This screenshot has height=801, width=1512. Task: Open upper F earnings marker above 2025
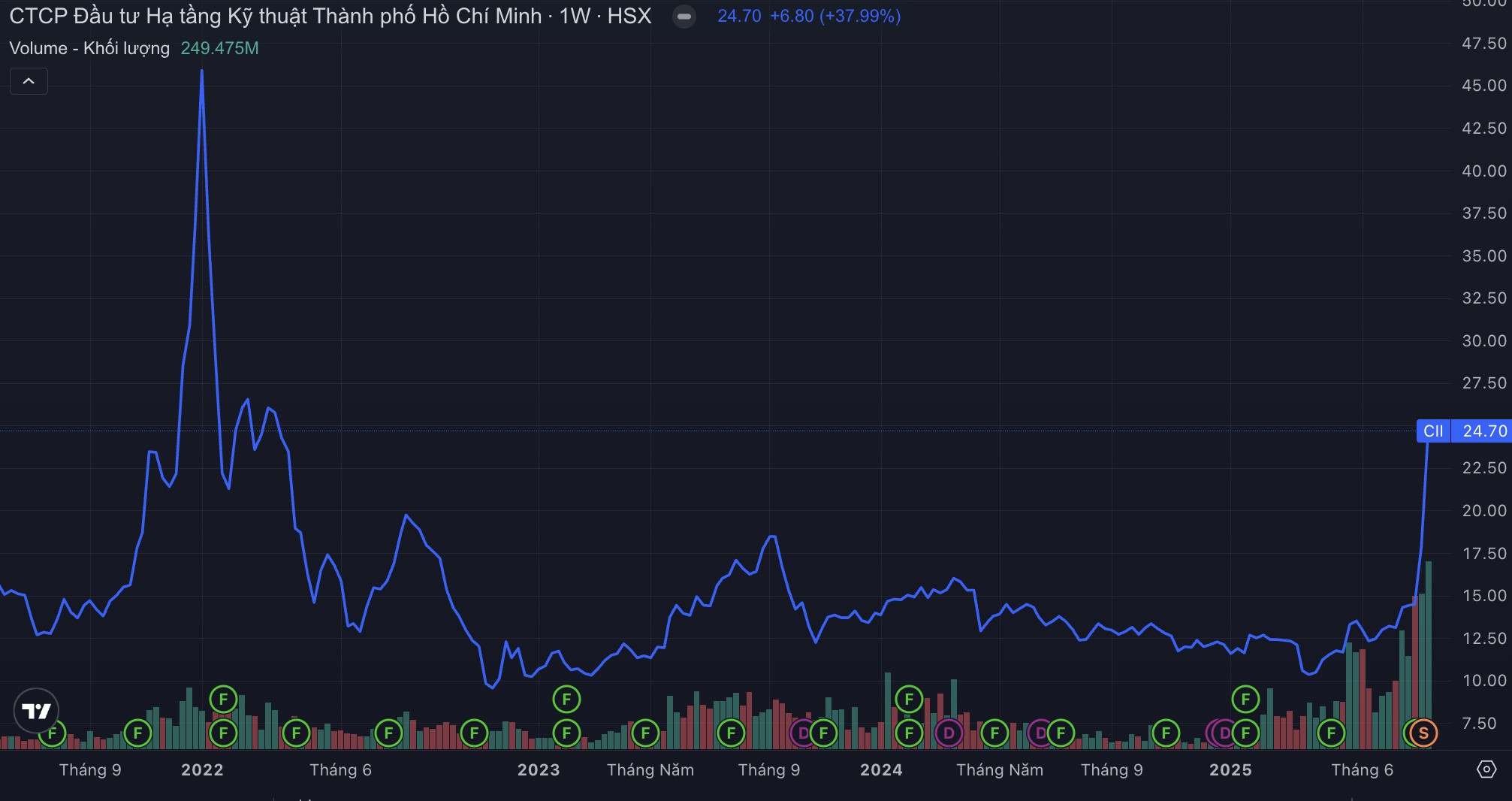coord(1245,700)
